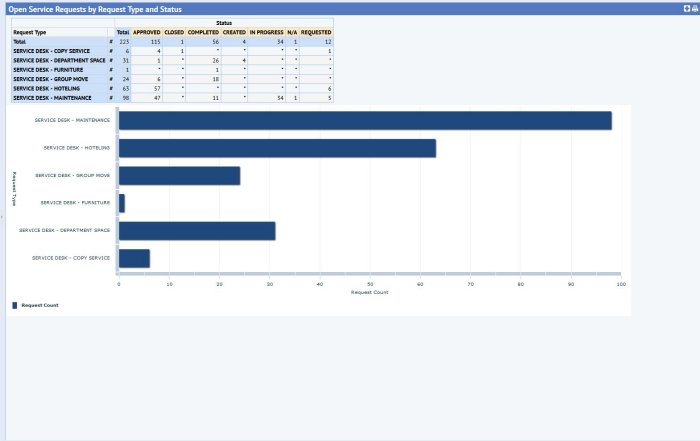Select the Service Desk - Hoteling chart bar
The height and width of the screenshot is (441, 700).
tap(277, 148)
